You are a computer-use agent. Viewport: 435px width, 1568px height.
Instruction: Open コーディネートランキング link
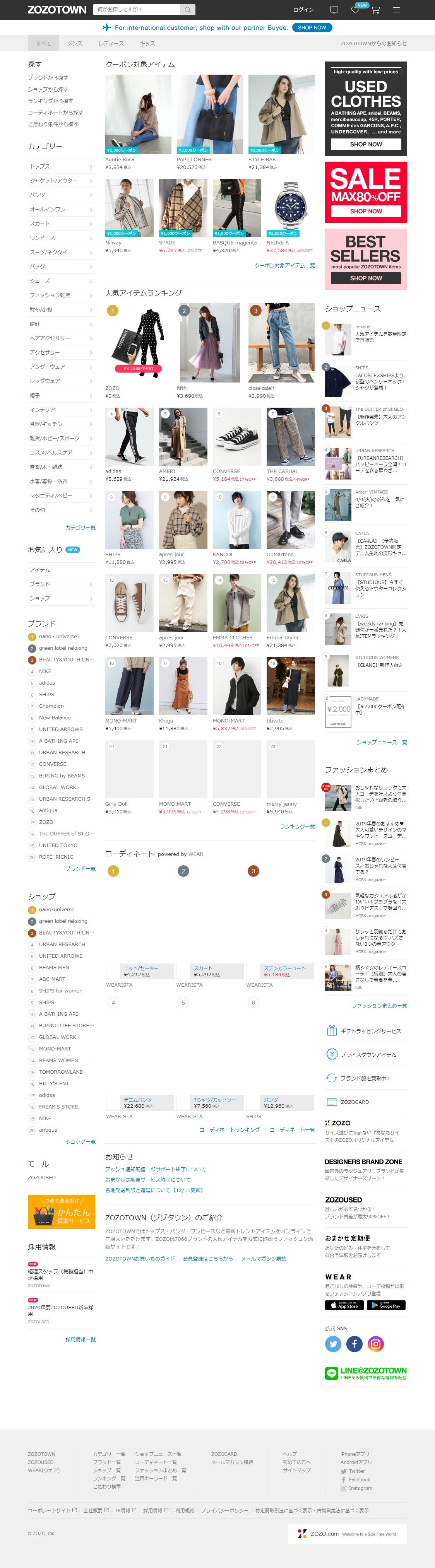tap(229, 1130)
